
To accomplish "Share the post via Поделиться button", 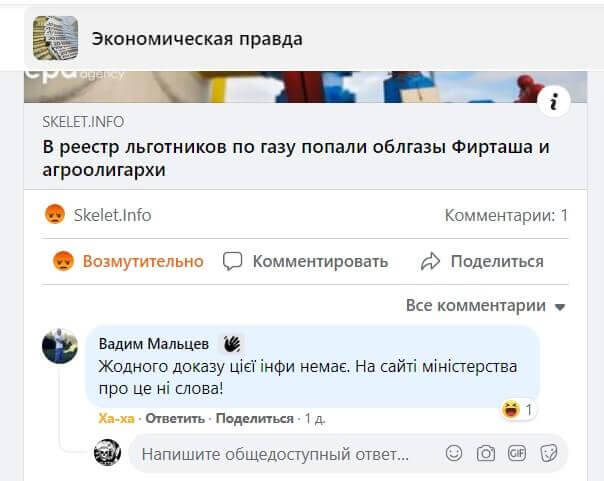I will 482,261.
